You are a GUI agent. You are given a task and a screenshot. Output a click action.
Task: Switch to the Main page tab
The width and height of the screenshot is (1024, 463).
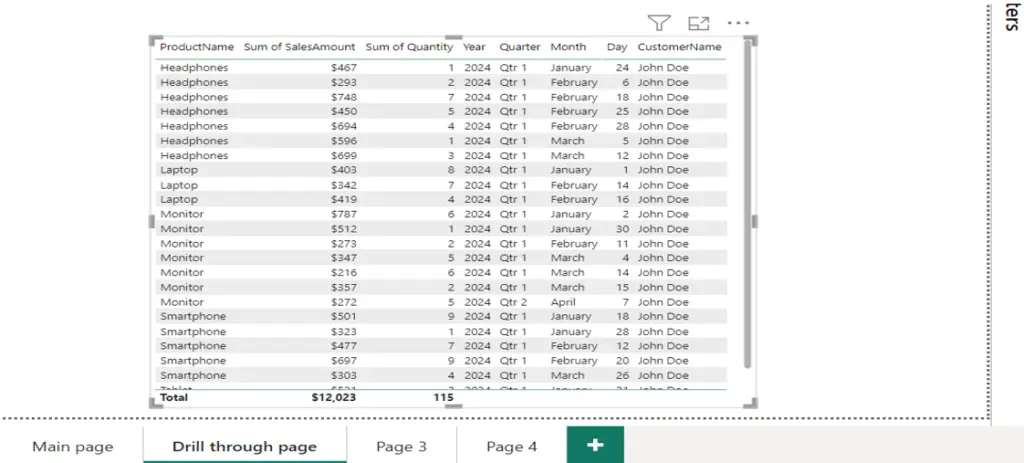(72, 447)
